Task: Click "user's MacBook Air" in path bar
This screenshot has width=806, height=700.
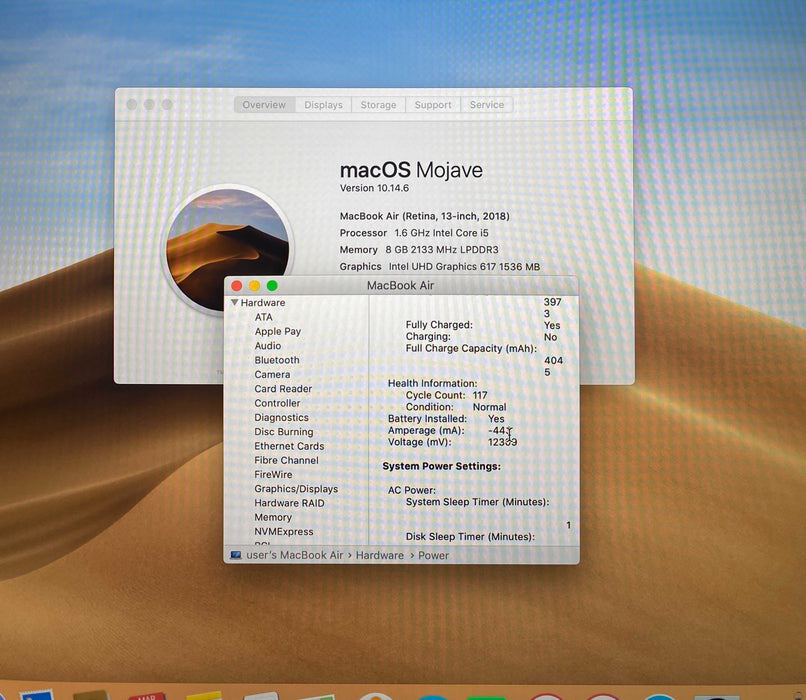Action: [x=295, y=556]
